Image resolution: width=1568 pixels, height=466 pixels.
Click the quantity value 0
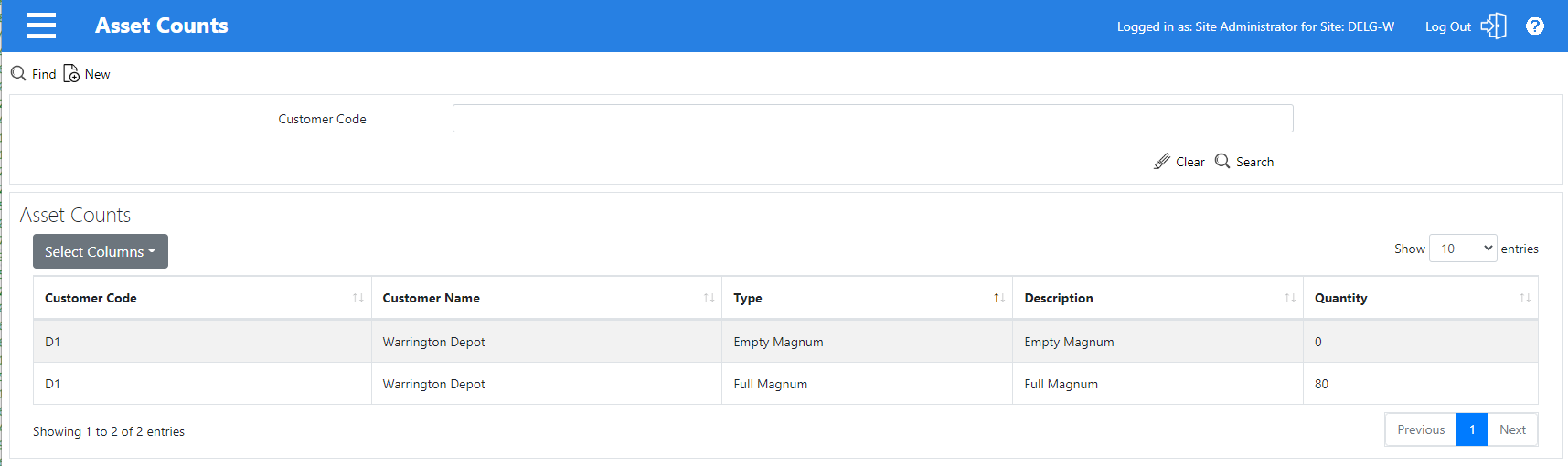(x=1318, y=342)
